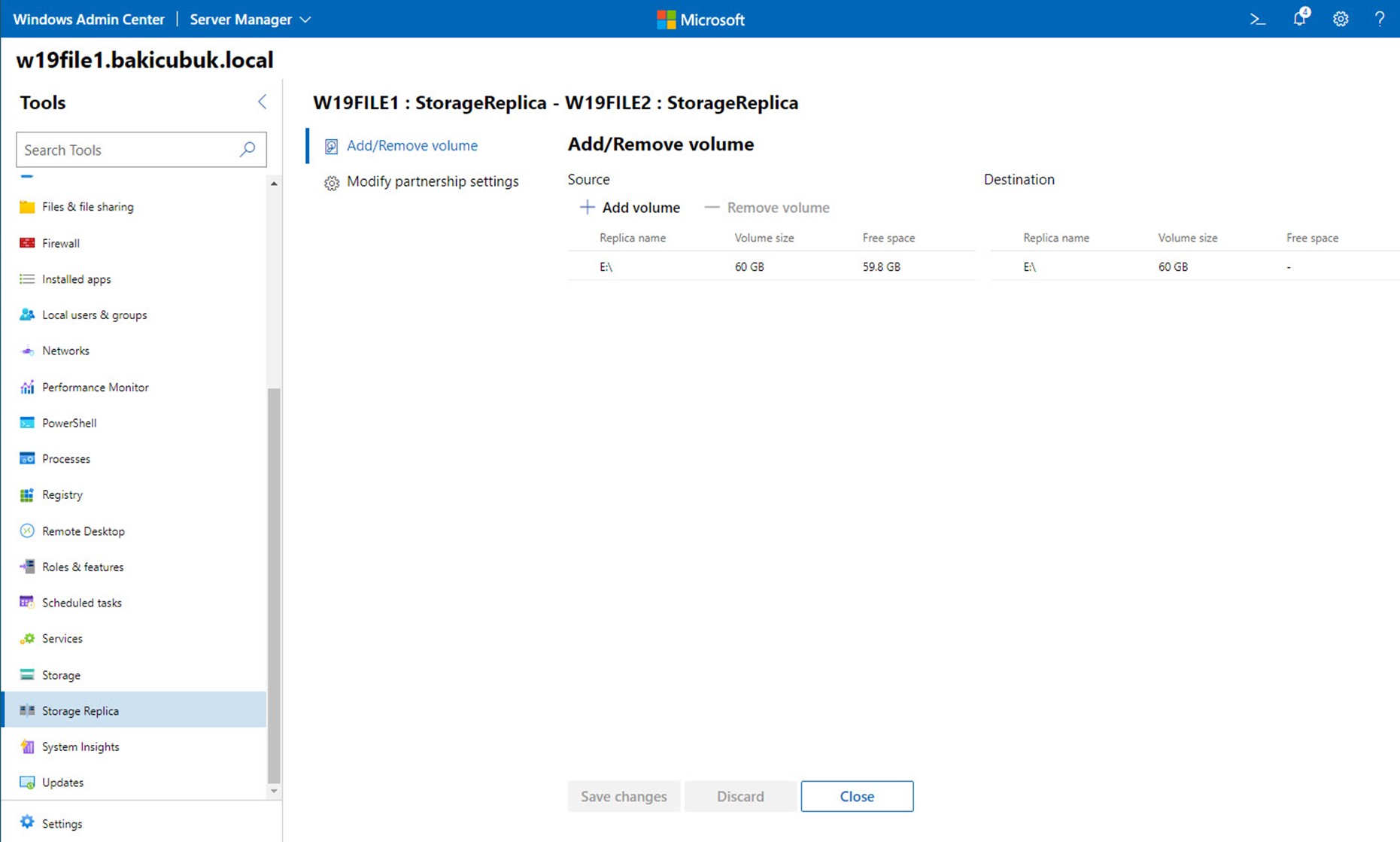Collapse the Tools pane chevron

coord(262,102)
